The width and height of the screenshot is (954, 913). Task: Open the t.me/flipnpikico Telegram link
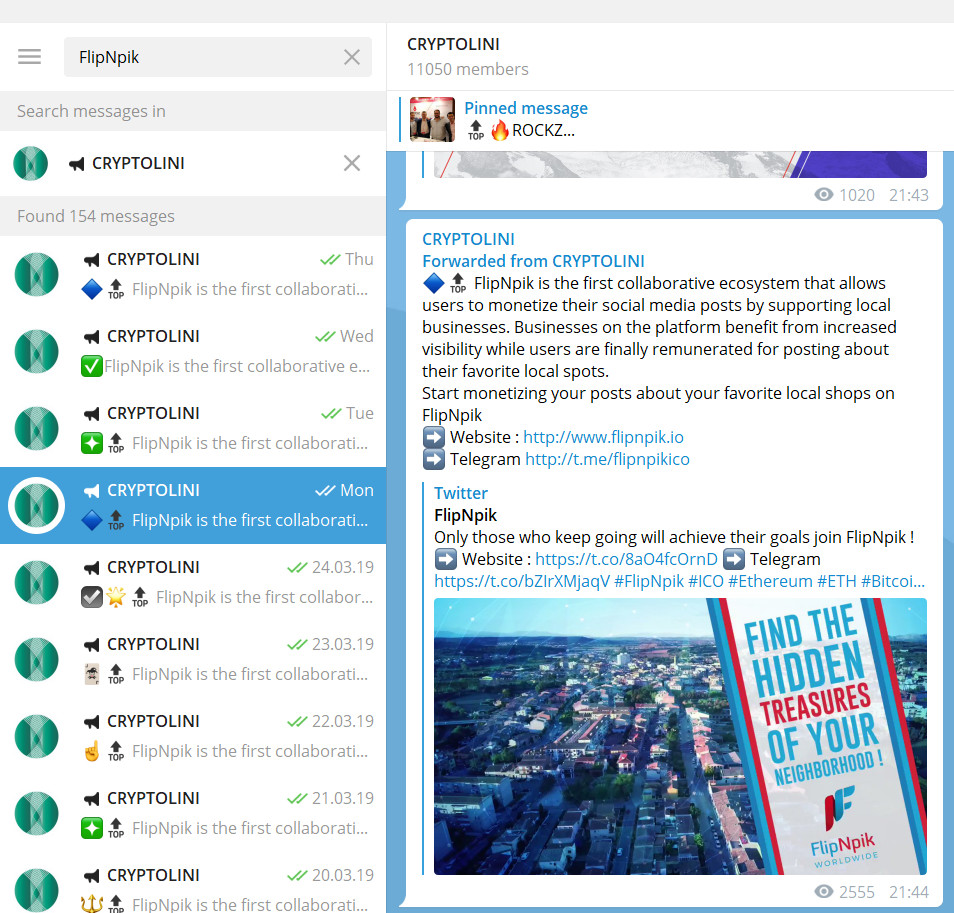click(x=607, y=459)
